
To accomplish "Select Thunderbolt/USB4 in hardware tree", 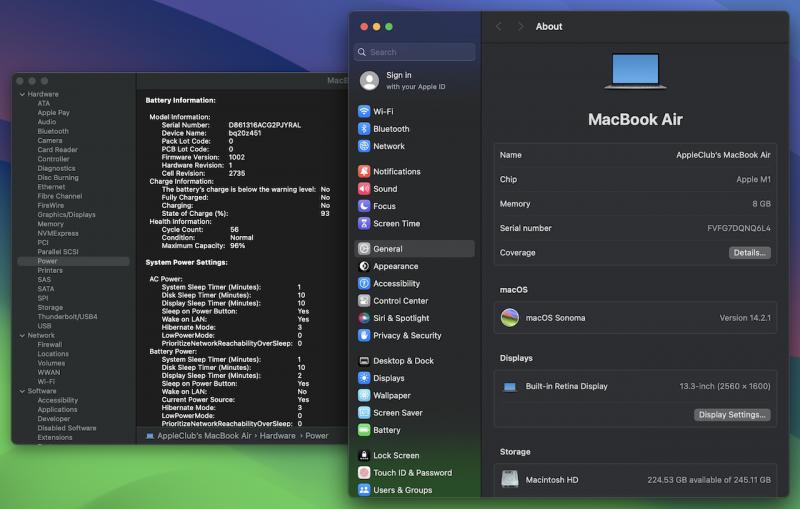I will [x=67, y=317].
